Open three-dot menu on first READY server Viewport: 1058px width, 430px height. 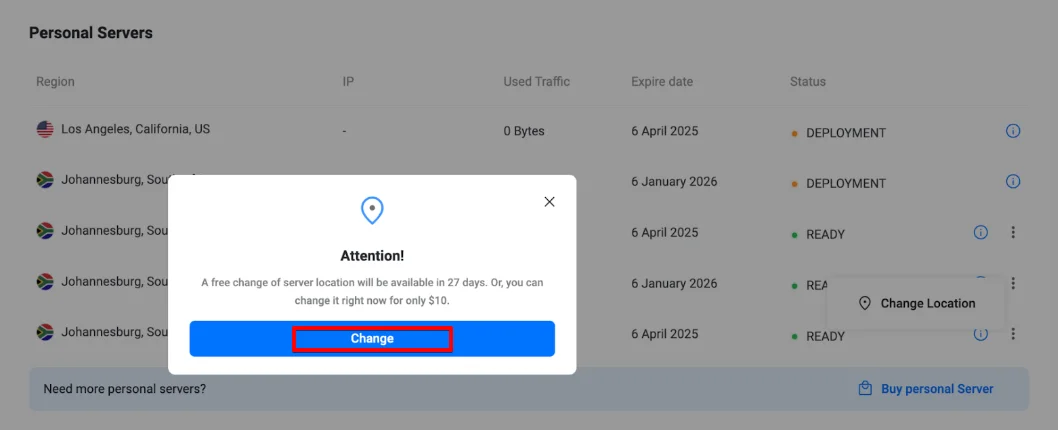pos(1013,232)
